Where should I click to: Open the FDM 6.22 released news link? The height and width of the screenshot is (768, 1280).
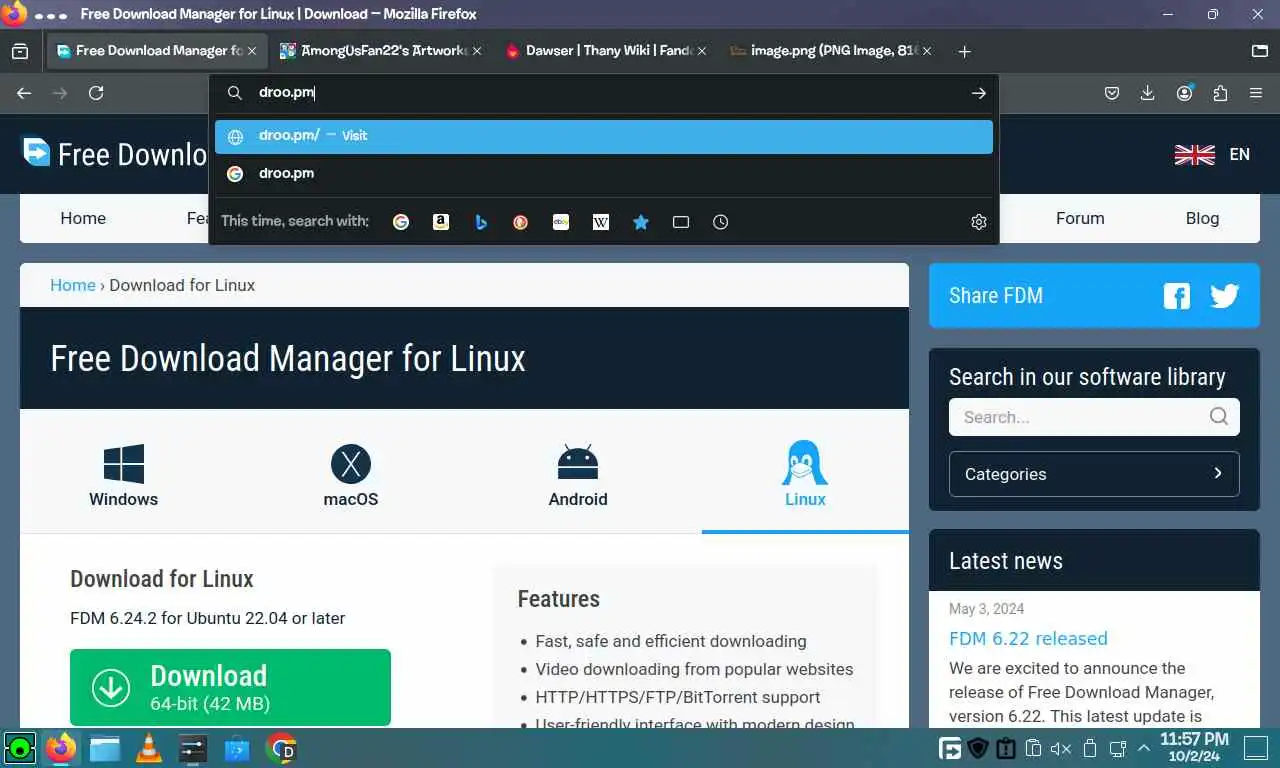(1028, 638)
